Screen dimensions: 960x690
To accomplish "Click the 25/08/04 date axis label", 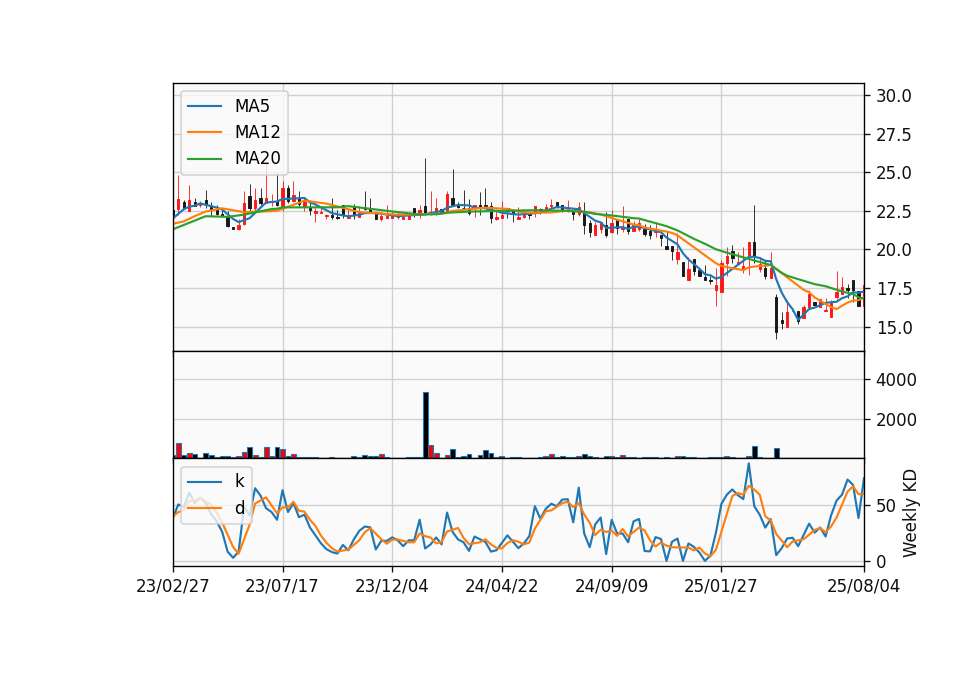I will coord(864,586).
